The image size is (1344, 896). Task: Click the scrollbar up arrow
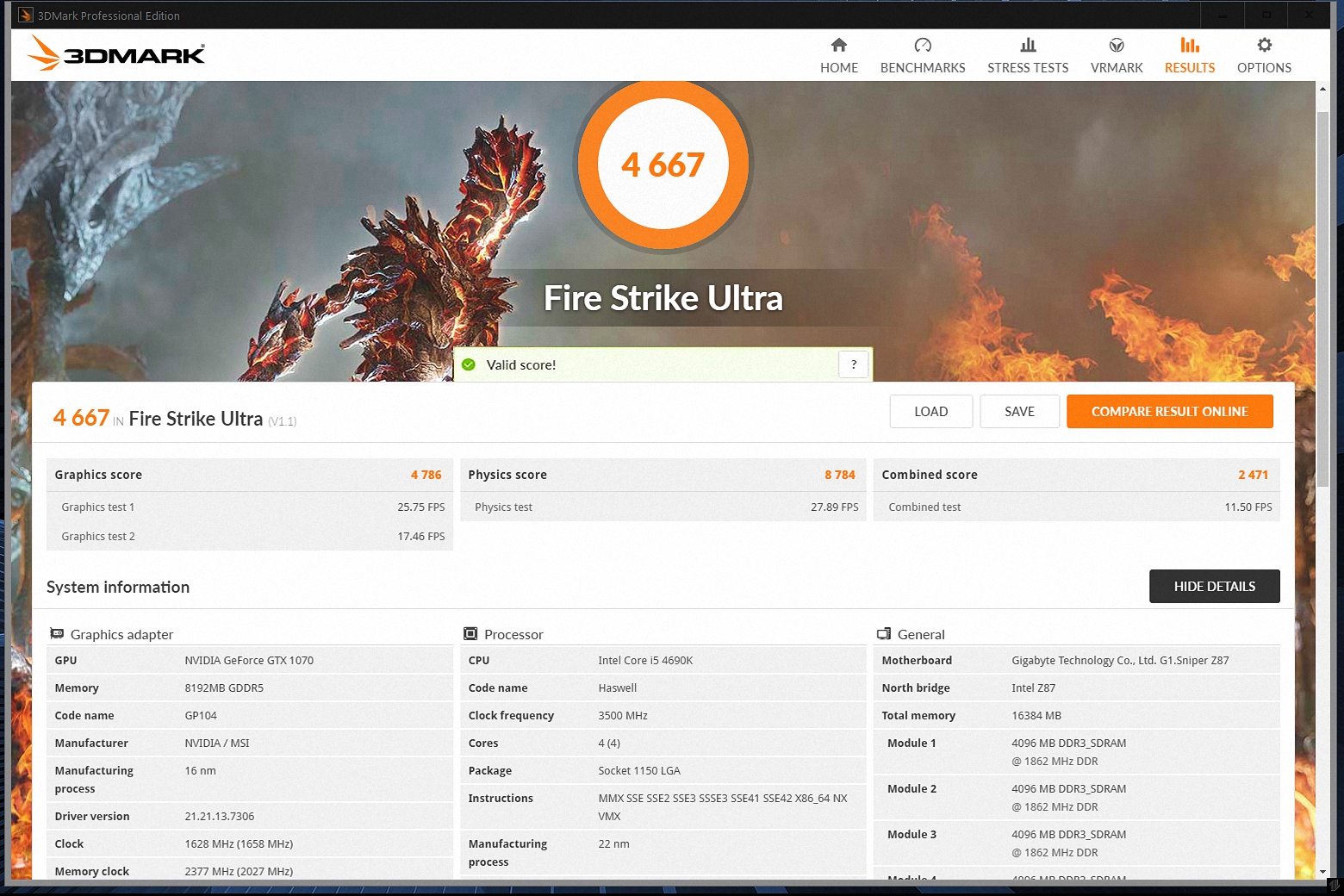1322,89
